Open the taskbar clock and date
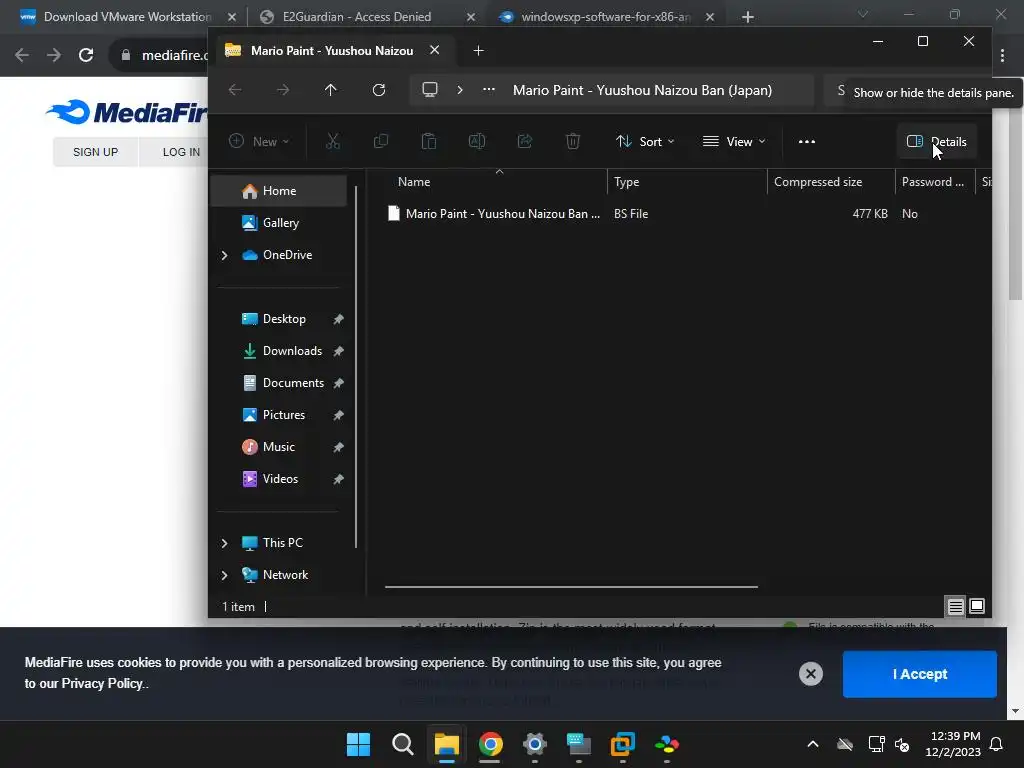1024x768 pixels. pos(953,744)
